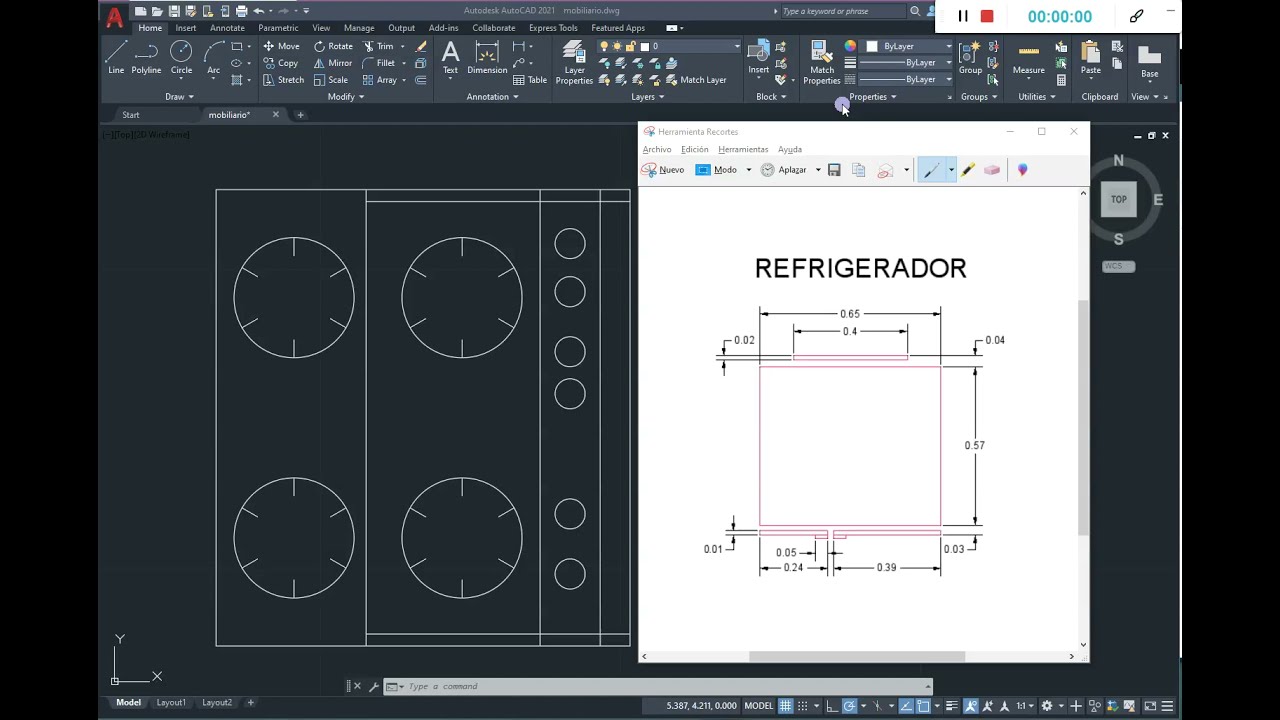
Task: Click Match Layer
Action: (695, 80)
